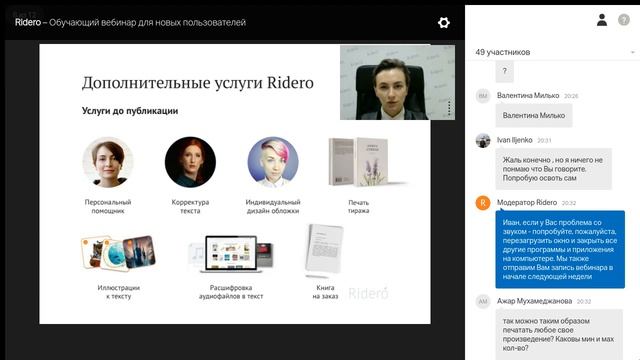Viewport: 640px width, 360px height.
Task: Click the Расшифровка аудиофайлов laptop image
Action: [231, 254]
